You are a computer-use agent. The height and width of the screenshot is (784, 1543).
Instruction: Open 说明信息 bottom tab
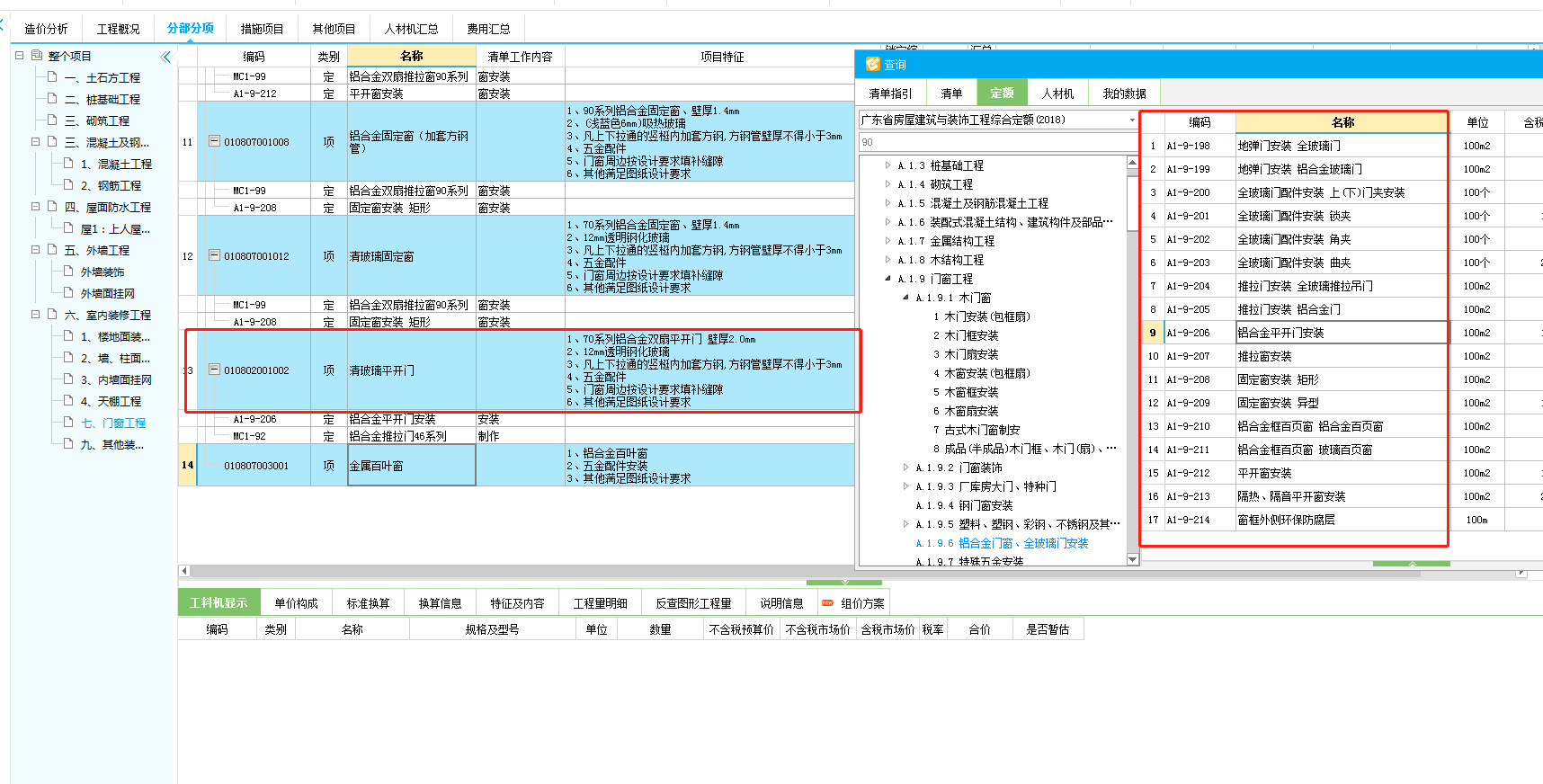pyautogui.click(x=781, y=603)
